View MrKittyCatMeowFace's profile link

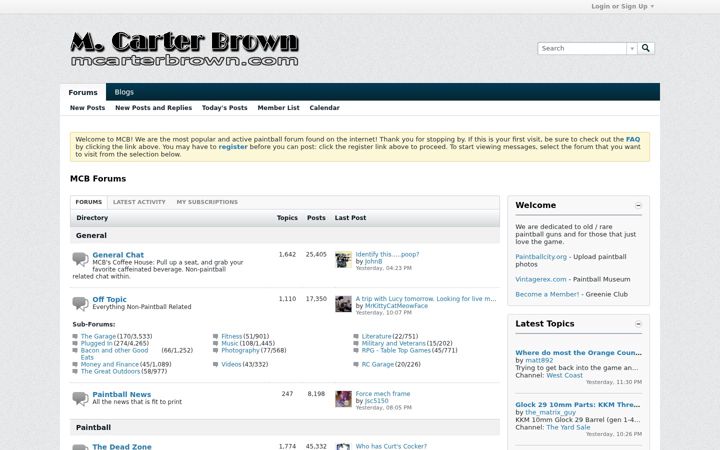(x=396, y=306)
